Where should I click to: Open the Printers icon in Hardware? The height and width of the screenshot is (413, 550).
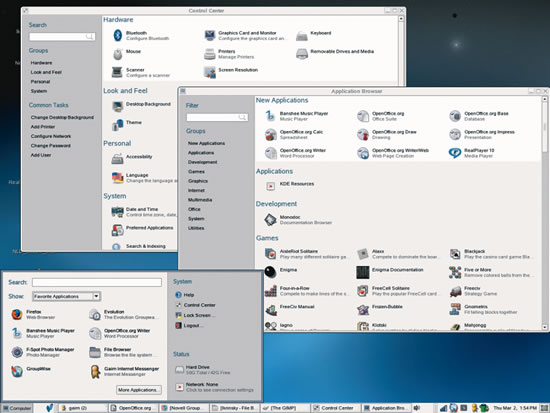coord(210,54)
